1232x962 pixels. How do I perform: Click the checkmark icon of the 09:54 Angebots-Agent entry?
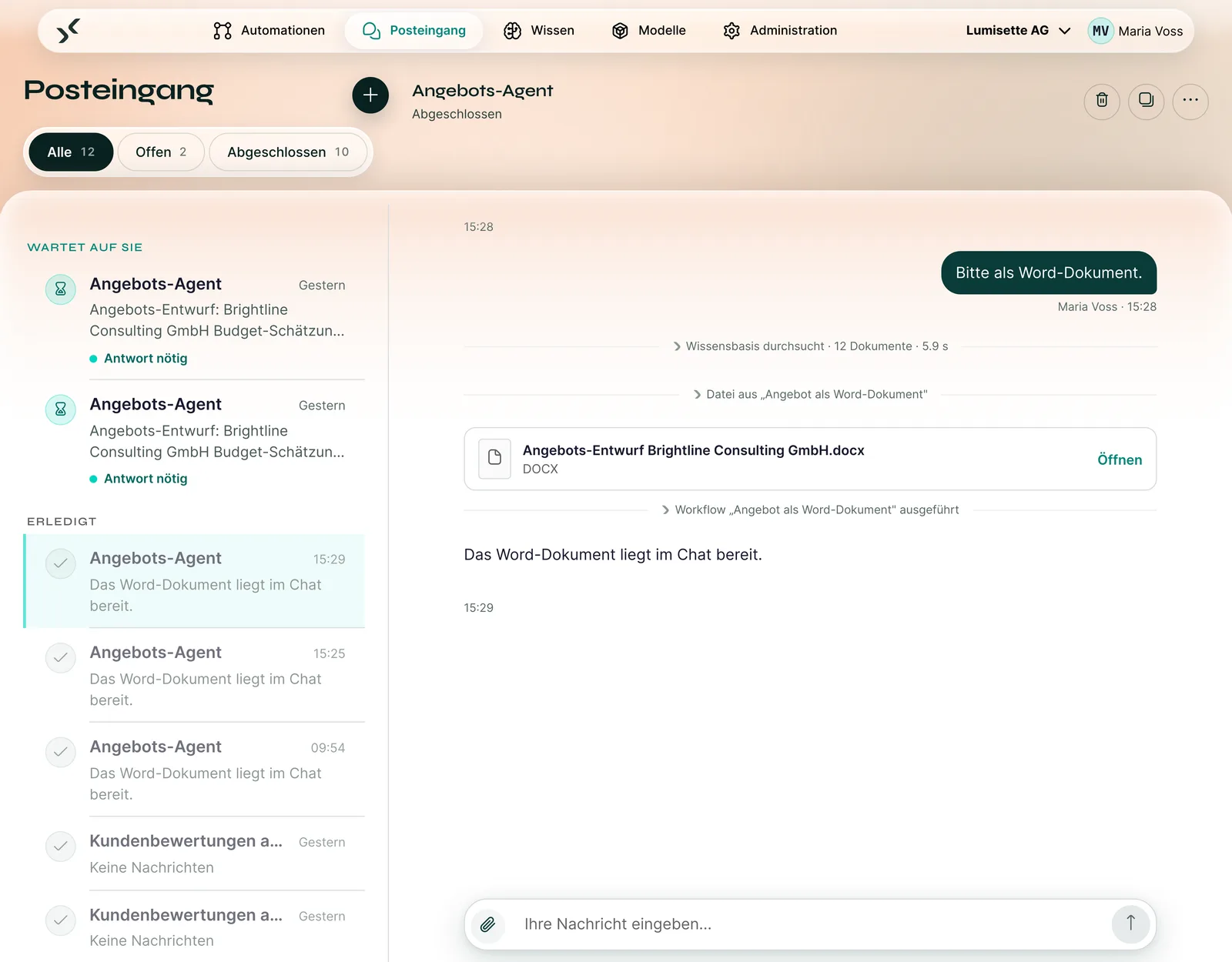(61, 752)
